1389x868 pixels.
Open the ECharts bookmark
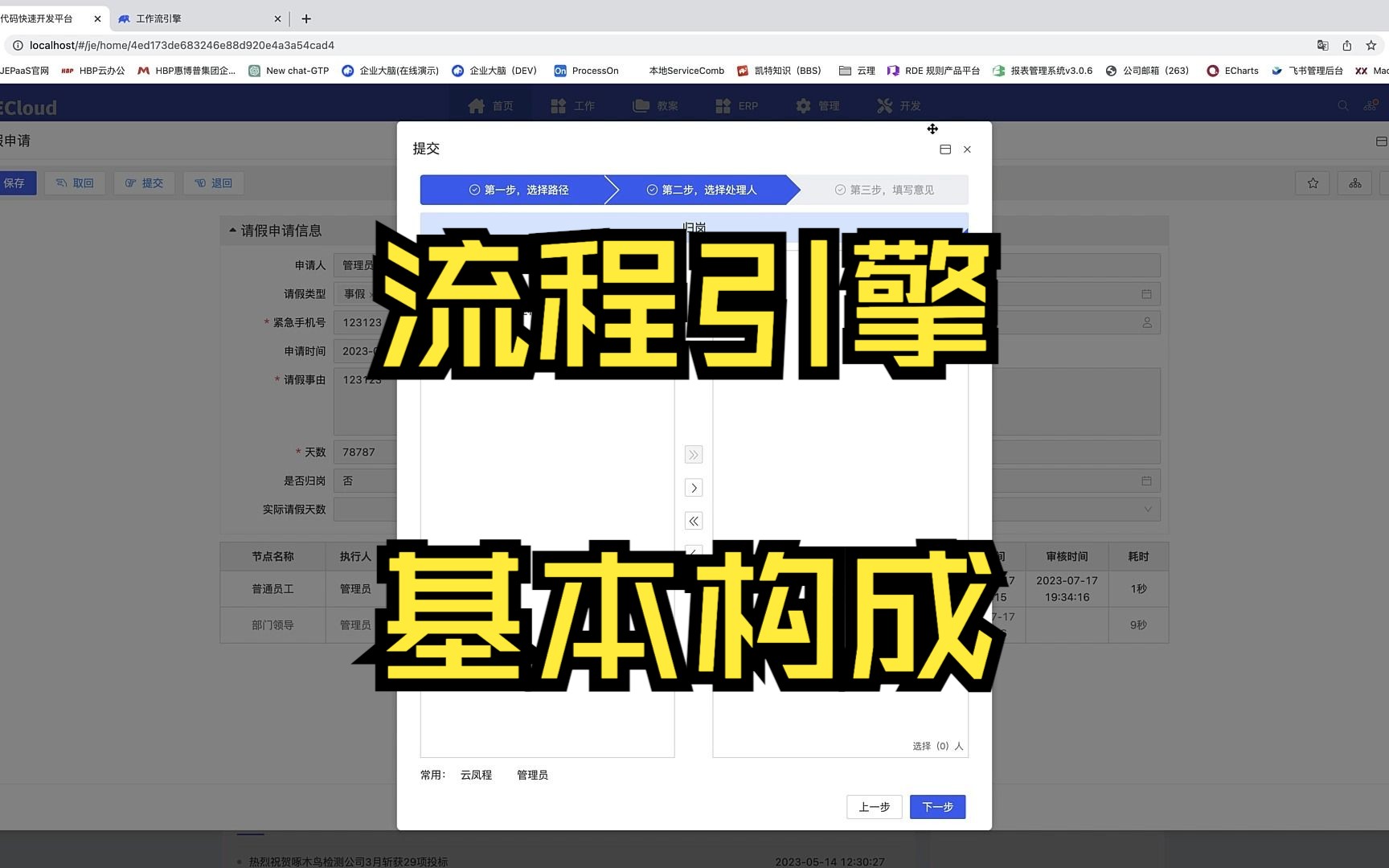point(1232,71)
